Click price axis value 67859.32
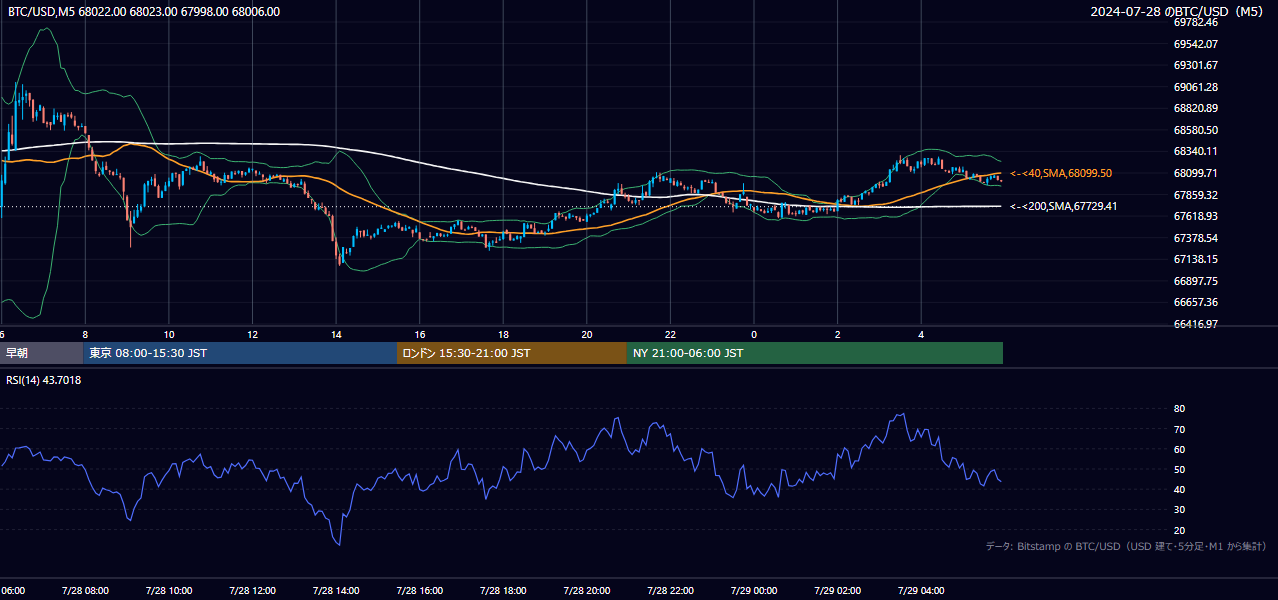This screenshot has height=600, width=1278. 1195,195
